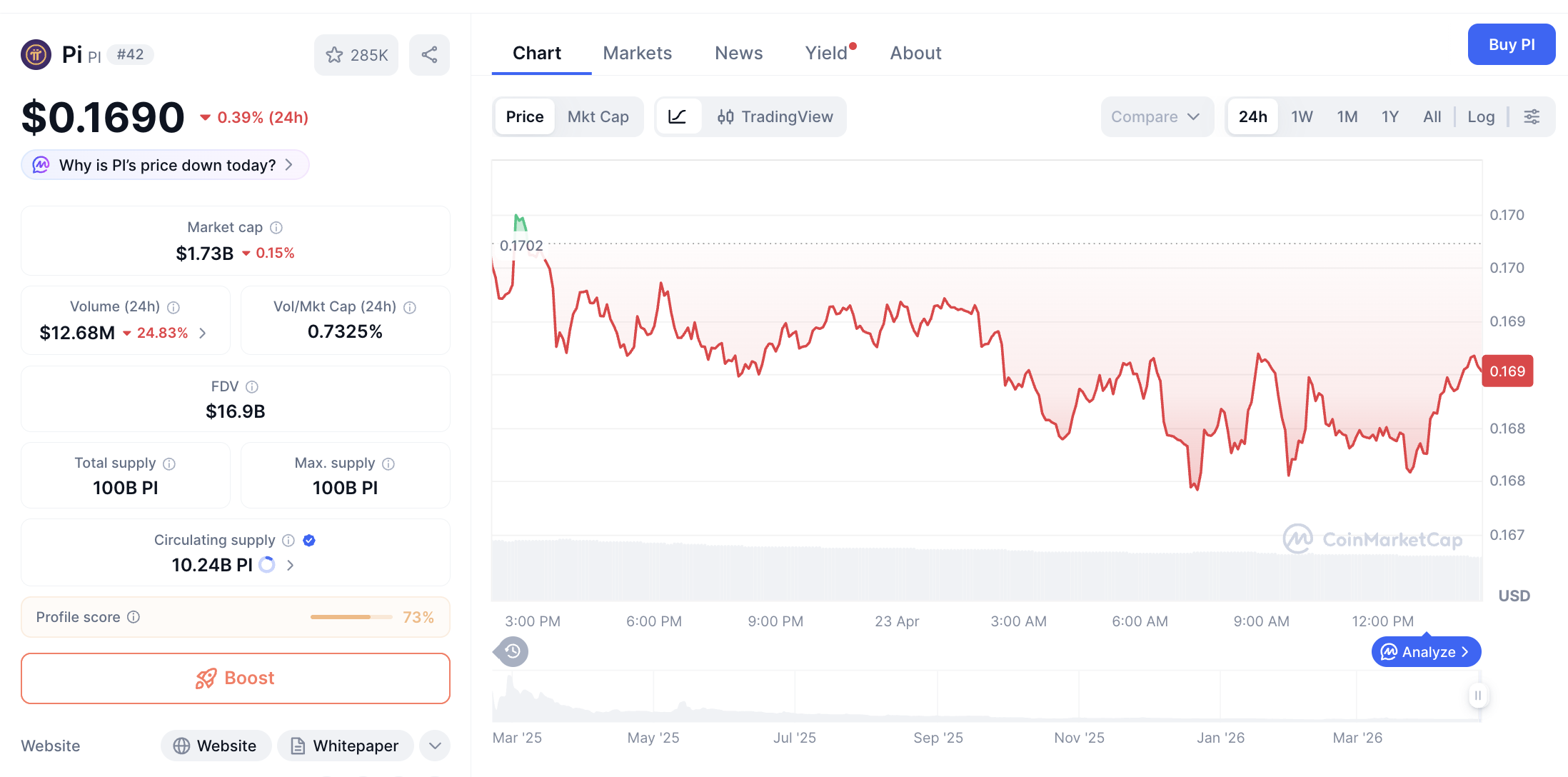Expand more resources below Whitepaper
This screenshot has height=777, width=1568.
pos(434,746)
